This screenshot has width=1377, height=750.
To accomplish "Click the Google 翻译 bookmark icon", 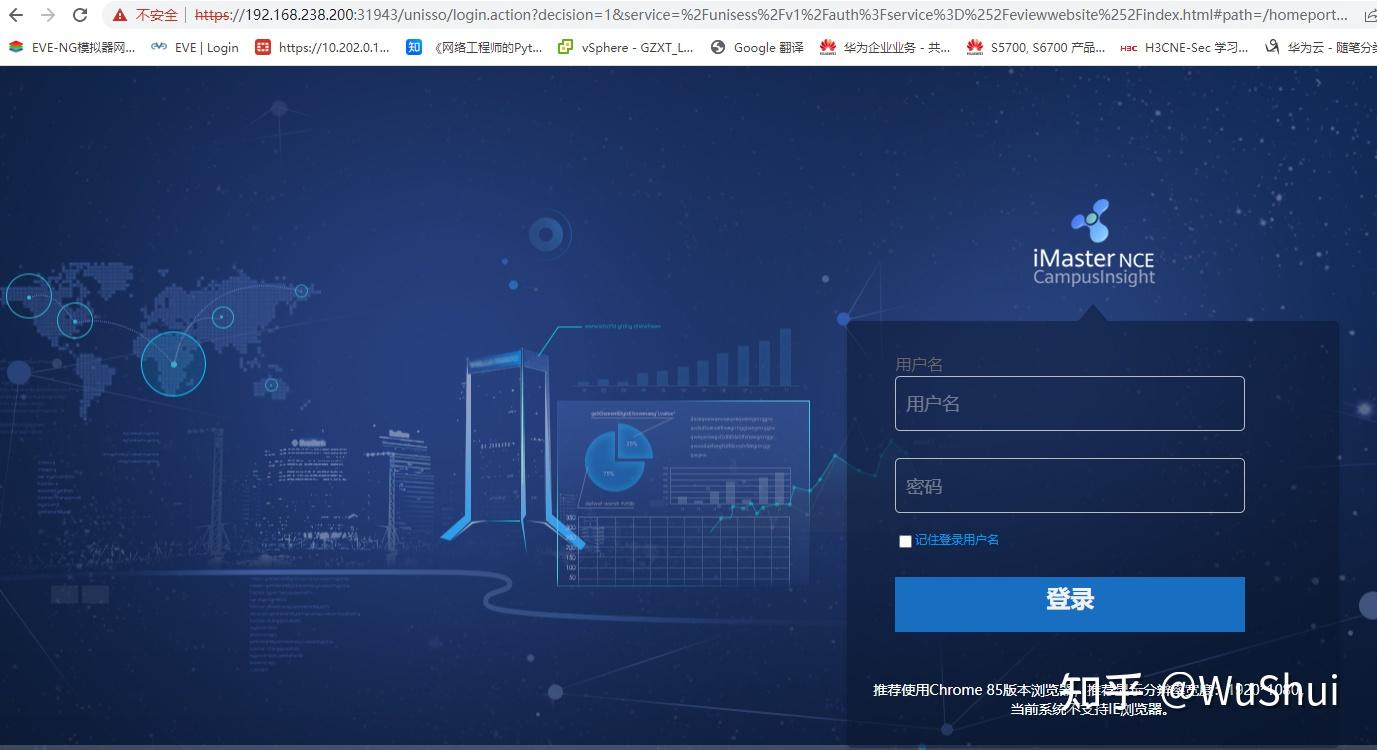I will (x=718, y=46).
